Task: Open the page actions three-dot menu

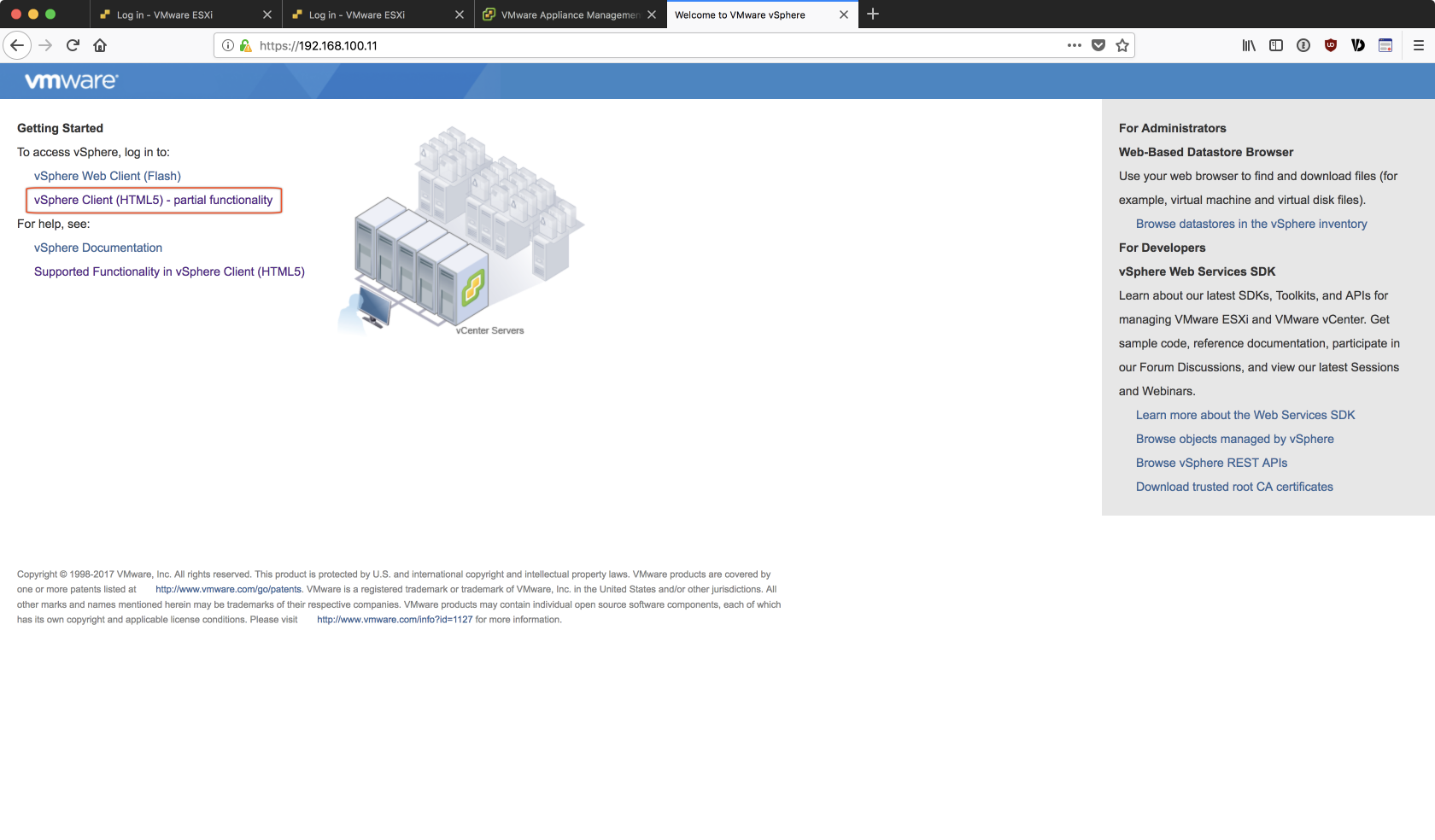Action: (x=1074, y=45)
